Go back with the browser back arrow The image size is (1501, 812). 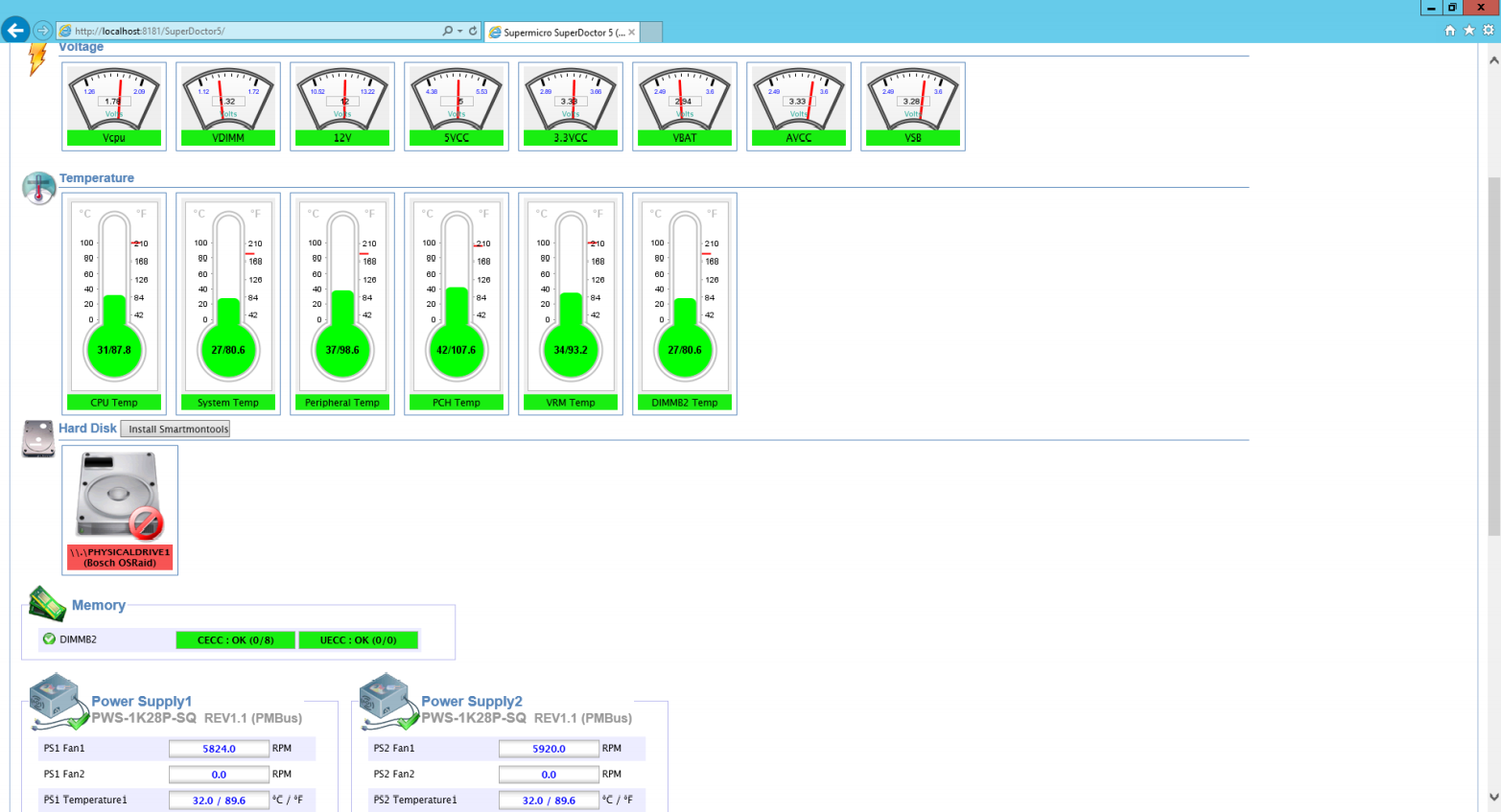15,31
